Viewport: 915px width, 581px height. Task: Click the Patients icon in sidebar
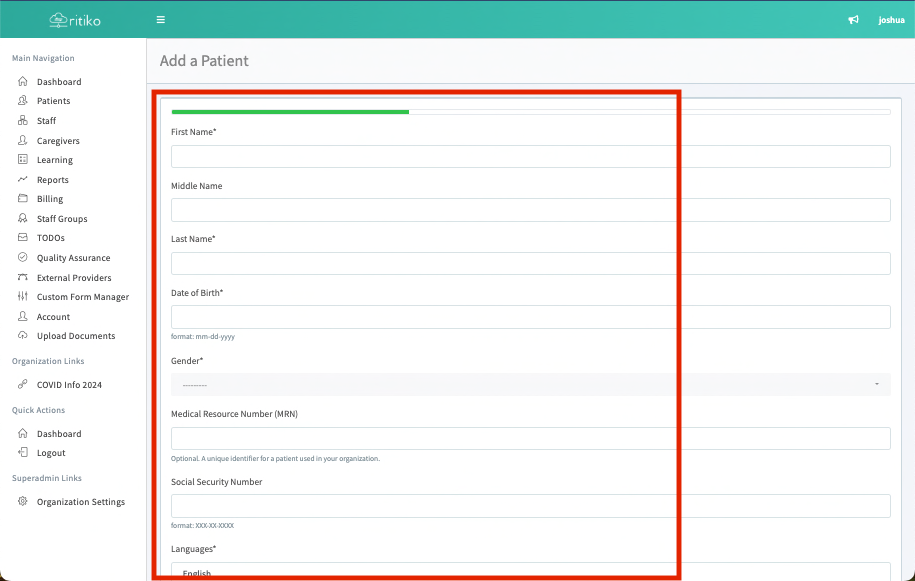[x=23, y=101]
